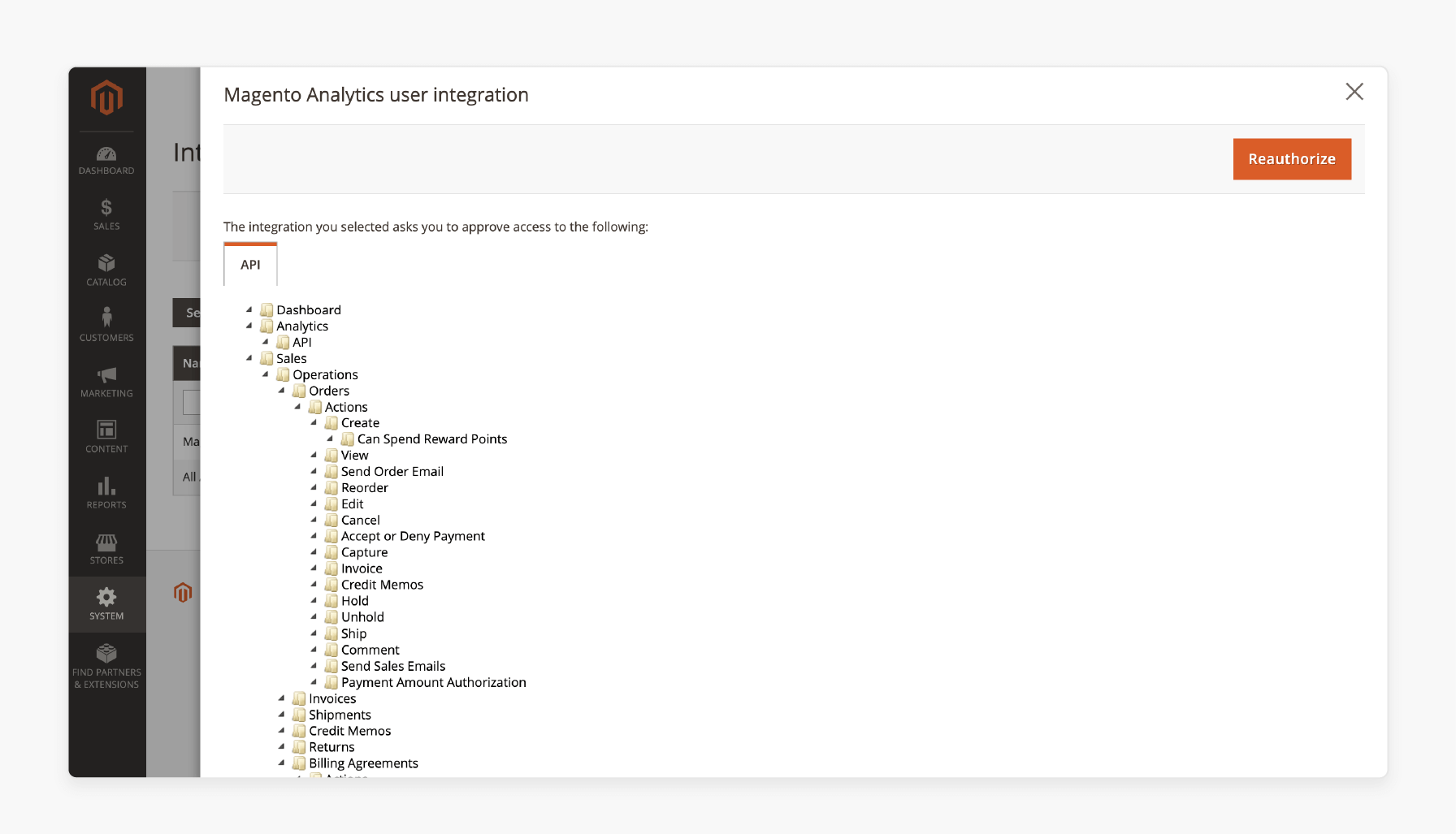Open the System sidebar menu

(106, 604)
